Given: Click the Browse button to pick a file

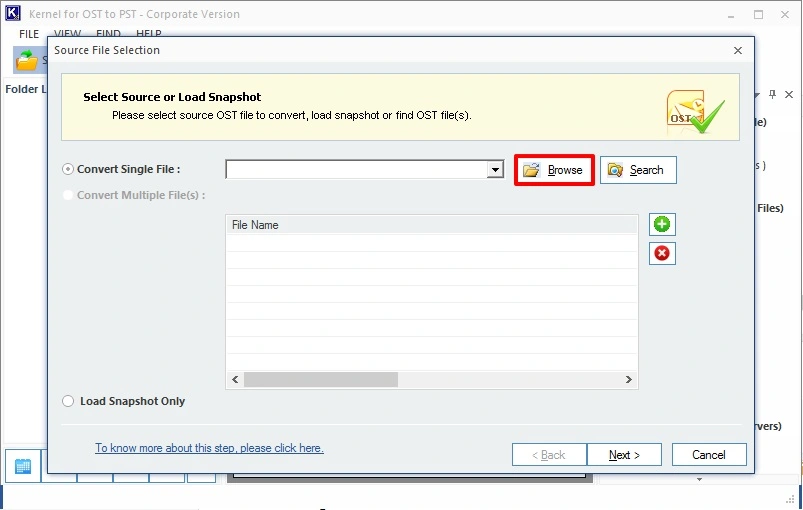Looking at the screenshot, I should [554, 170].
